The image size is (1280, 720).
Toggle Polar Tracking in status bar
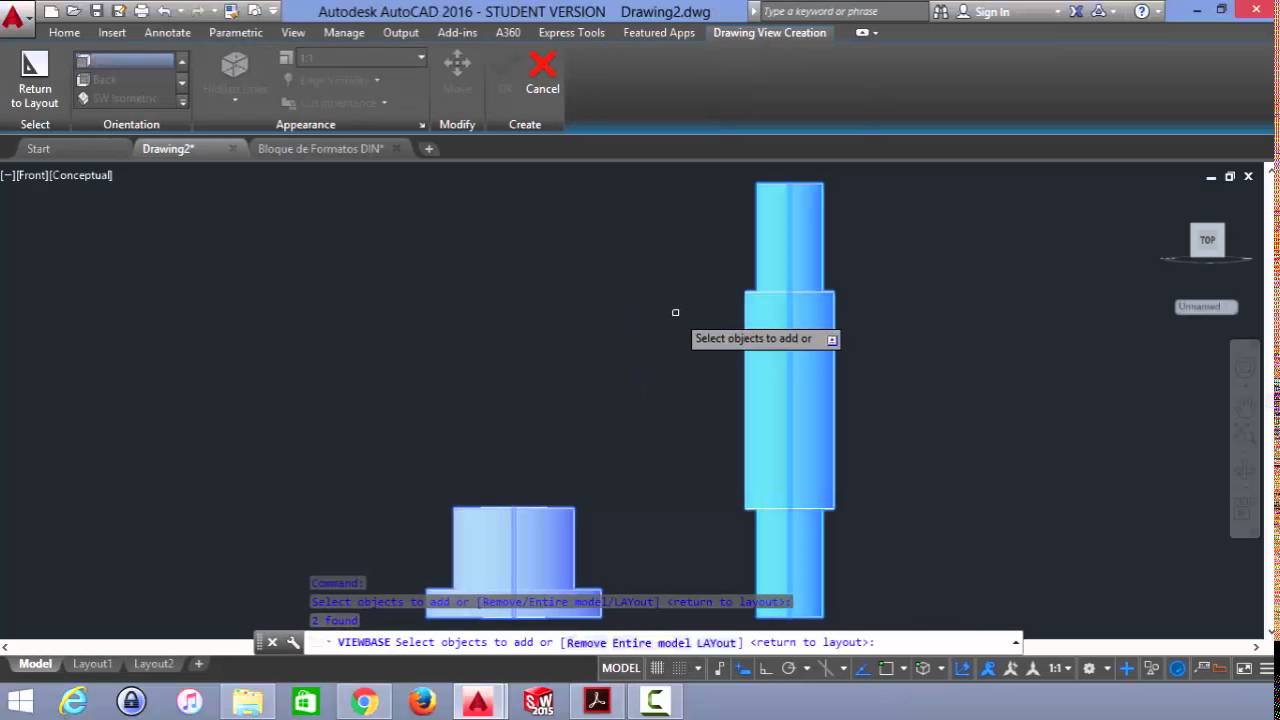[x=789, y=668]
